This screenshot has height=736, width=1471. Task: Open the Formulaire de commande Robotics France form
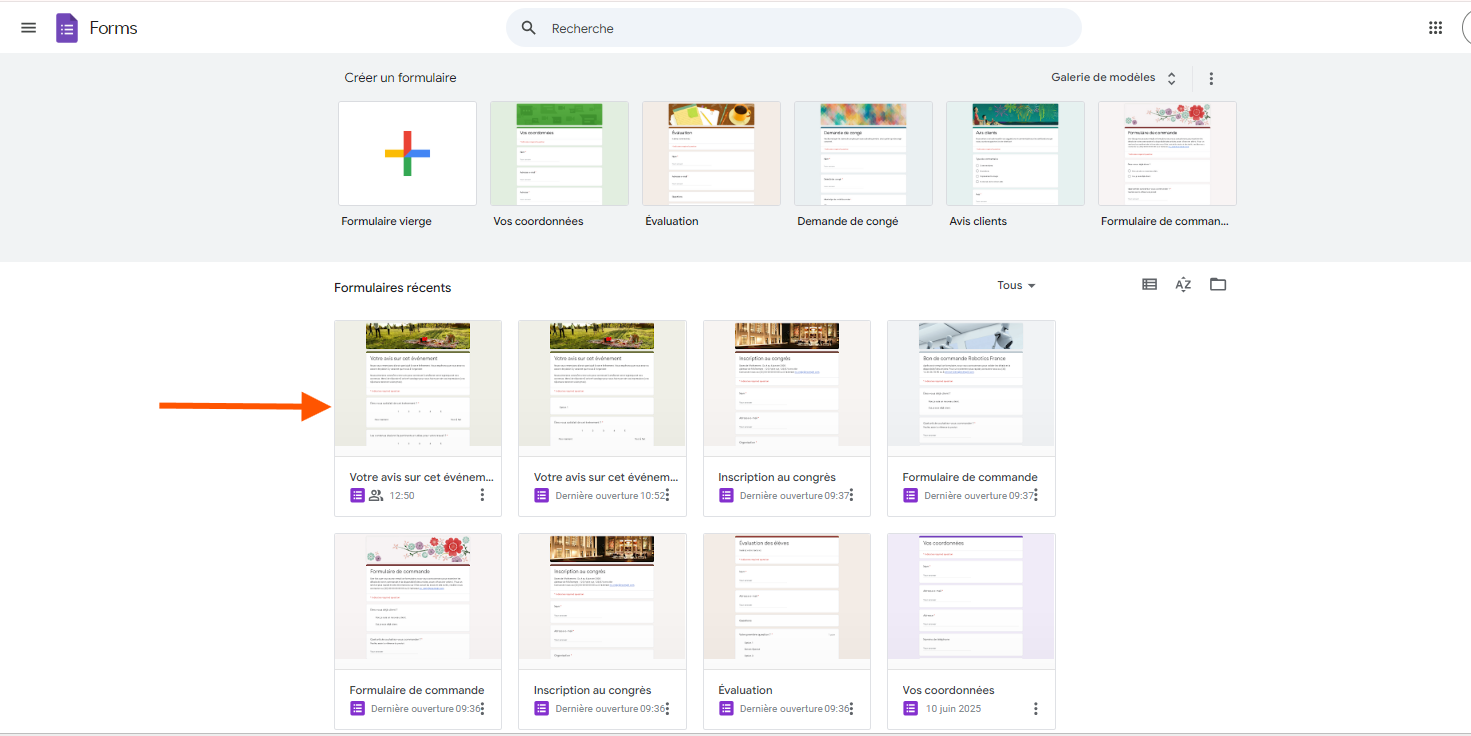(970, 388)
